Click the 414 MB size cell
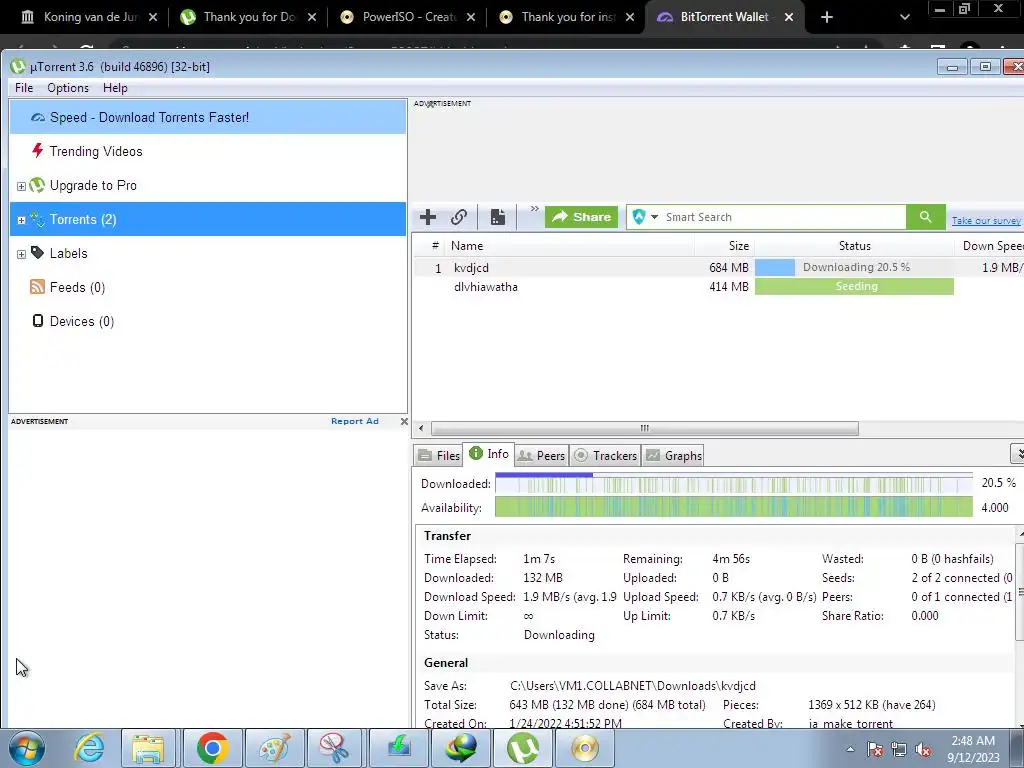 point(729,287)
